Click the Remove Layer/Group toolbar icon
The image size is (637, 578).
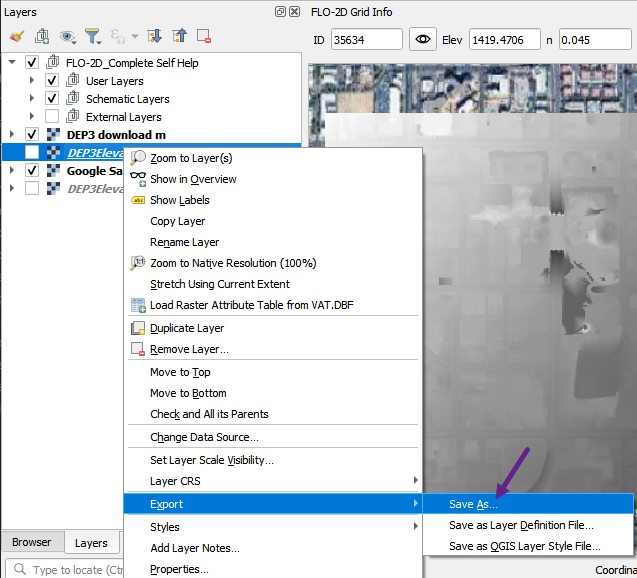204,37
